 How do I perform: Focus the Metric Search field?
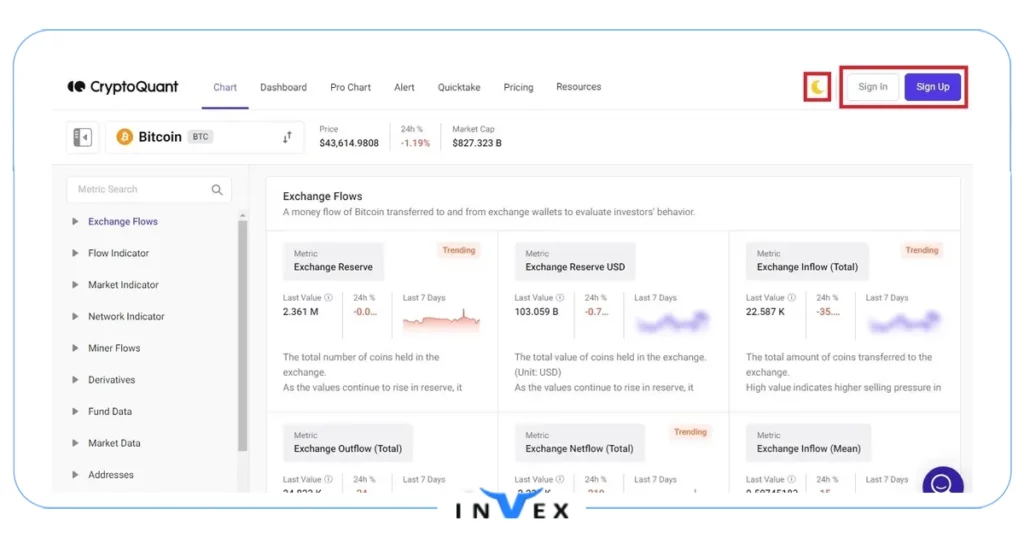click(x=149, y=189)
